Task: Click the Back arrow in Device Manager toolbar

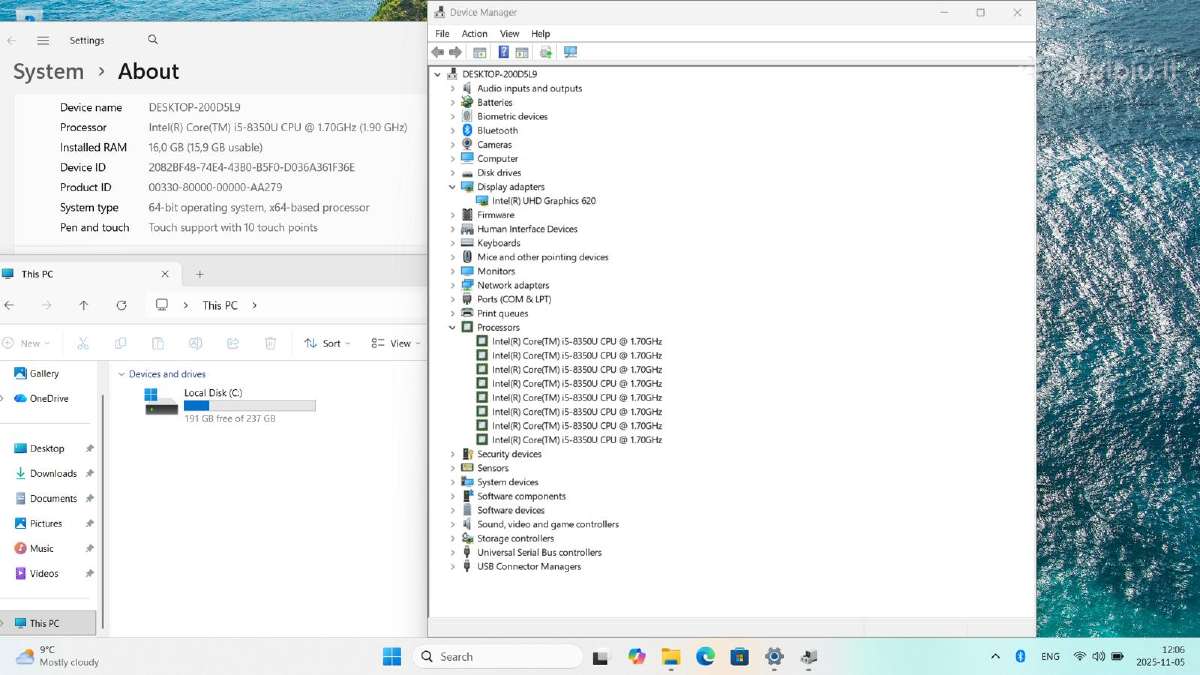Action: [438, 52]
